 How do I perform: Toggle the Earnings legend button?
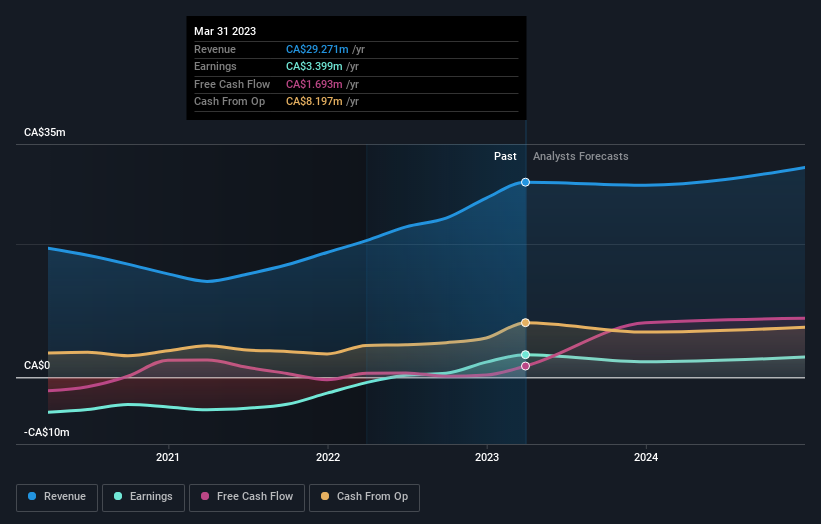[x=143, y=497]
